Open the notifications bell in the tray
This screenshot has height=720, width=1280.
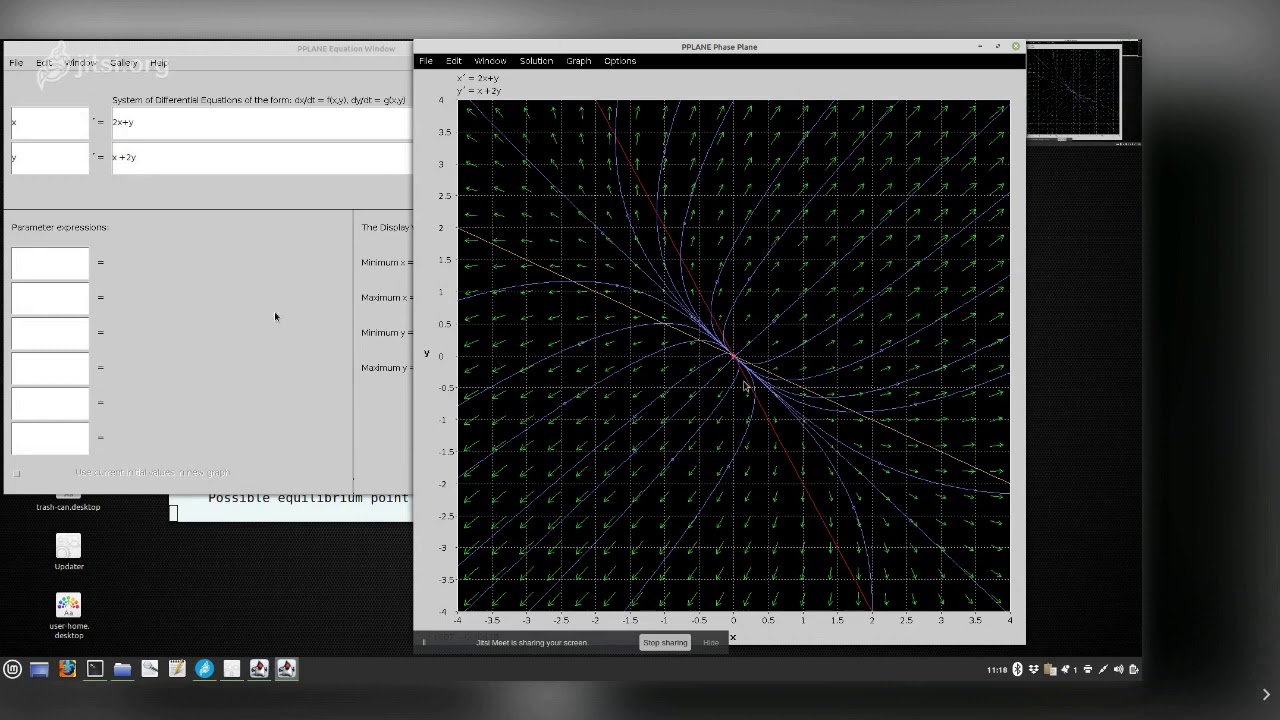[1064, 670]
